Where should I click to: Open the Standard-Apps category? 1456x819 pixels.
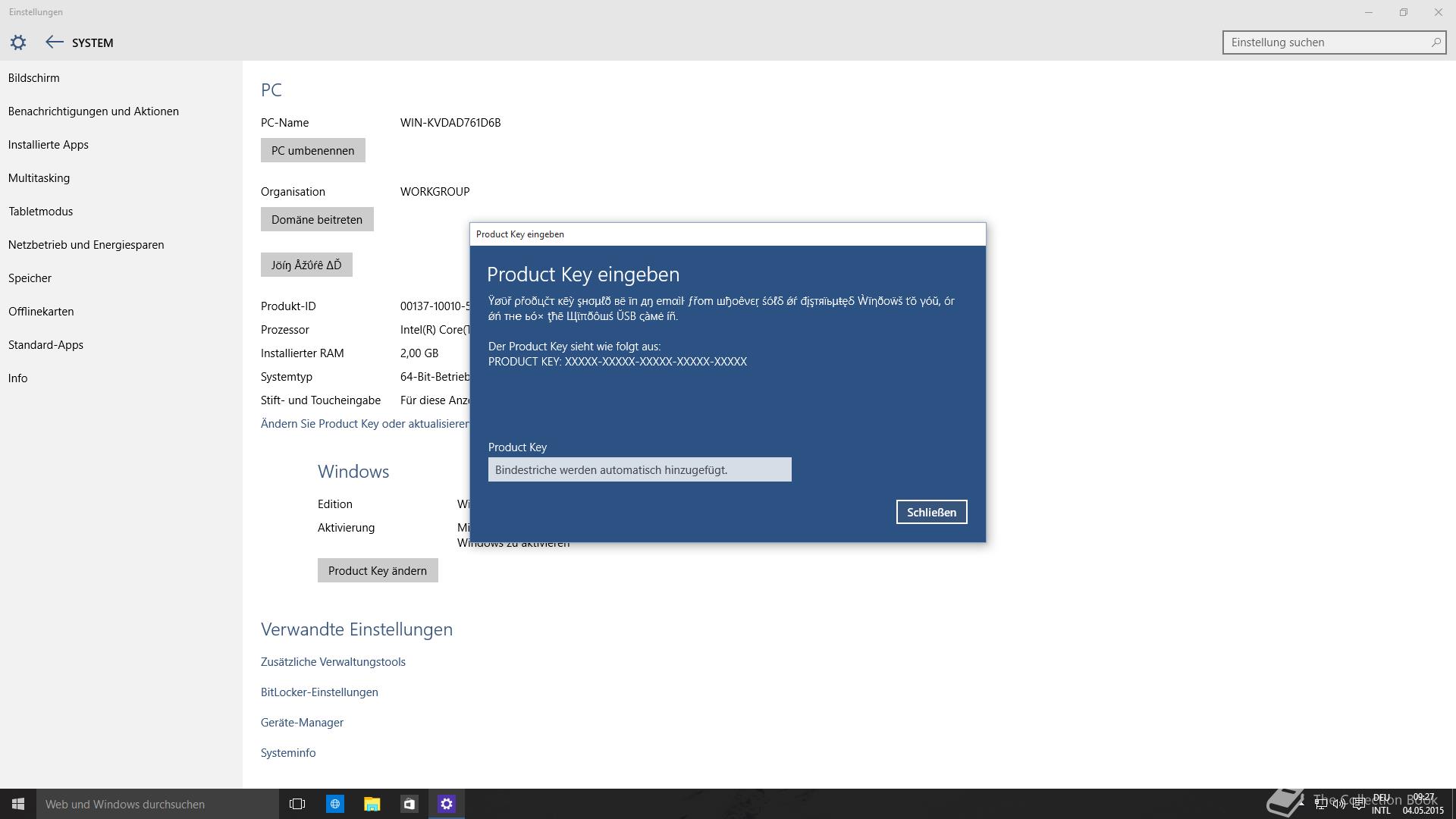[45, 345]
